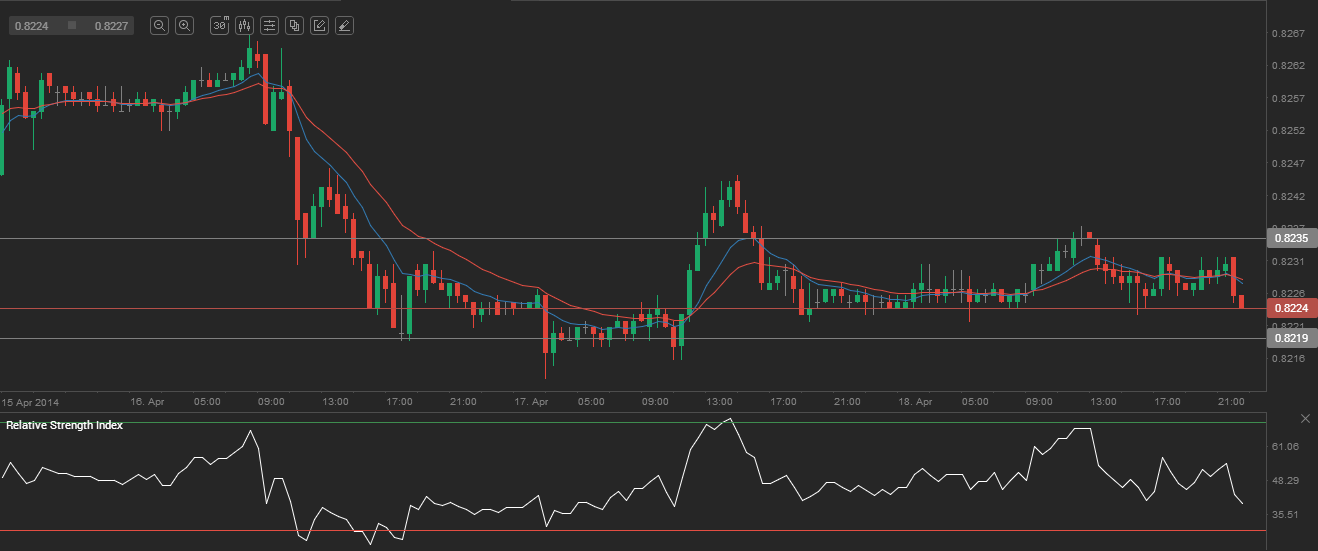
Task: Select the 0.8235 price level label
Action: pyautogui.click(x=1290, y=239)
